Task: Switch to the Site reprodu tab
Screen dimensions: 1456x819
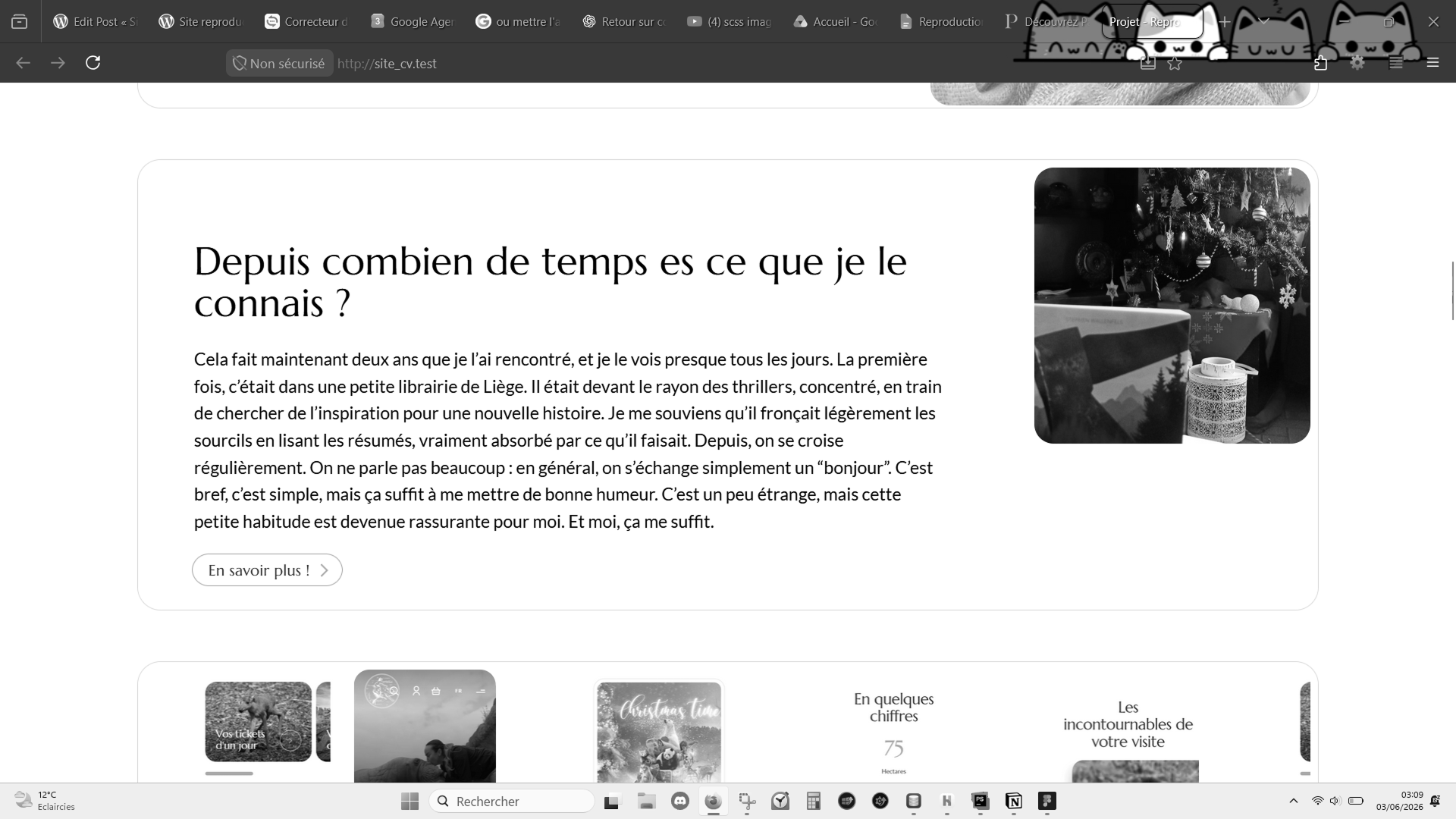Action: tap(201, 22)
